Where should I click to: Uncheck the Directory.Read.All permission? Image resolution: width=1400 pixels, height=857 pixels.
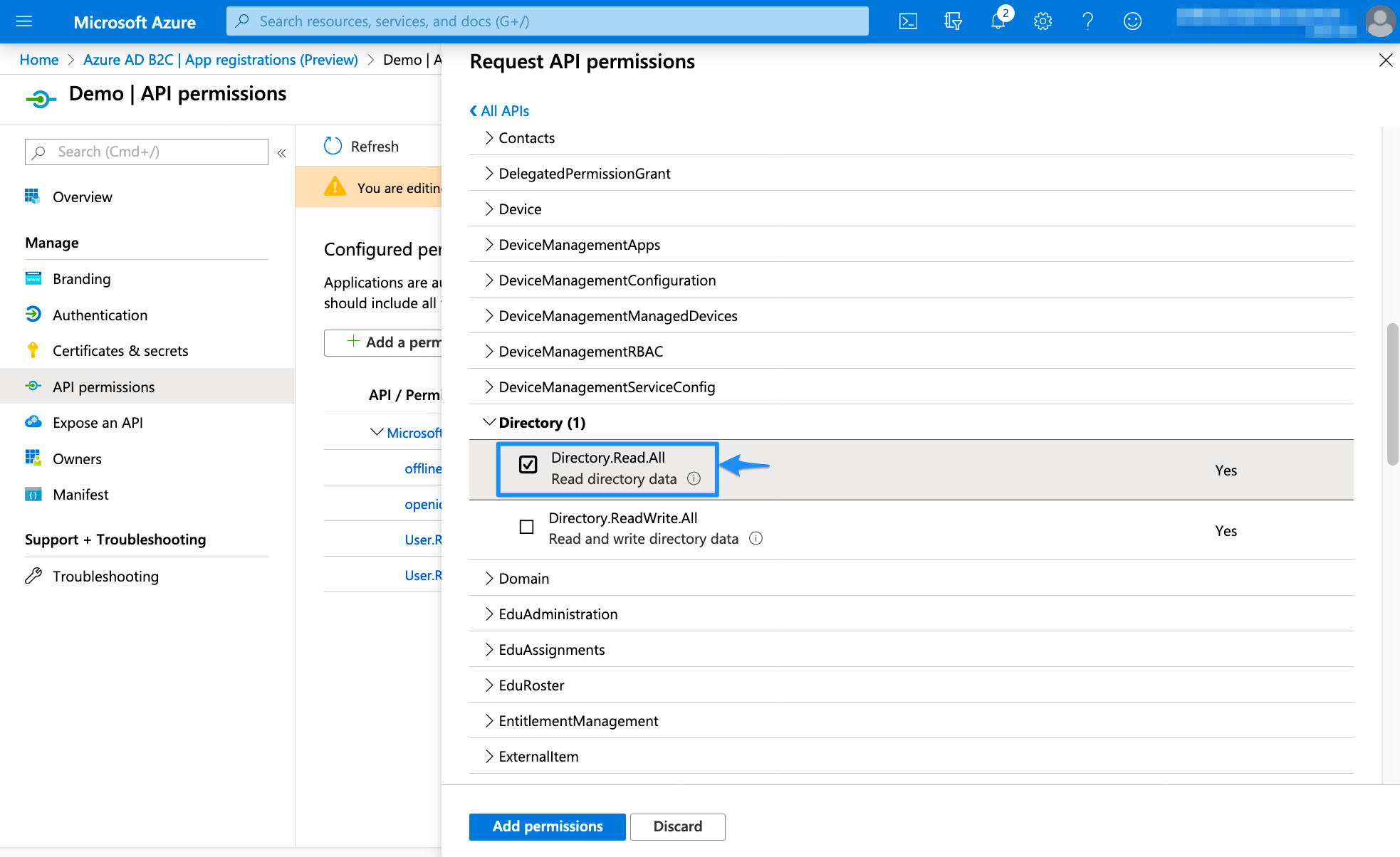click(x=527, y=465)
